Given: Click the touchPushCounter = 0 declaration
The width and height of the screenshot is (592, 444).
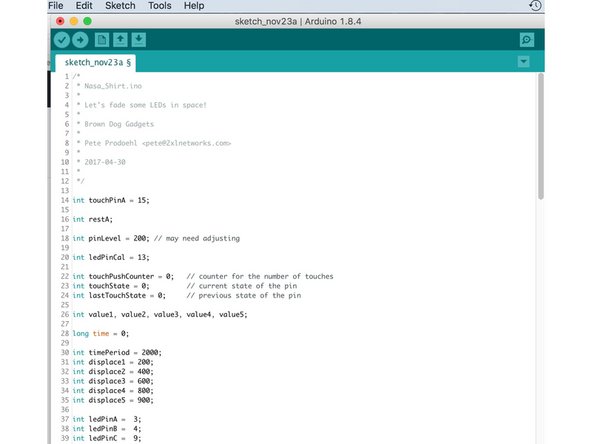Looking at the screenshot, I should [x=123, y=276].
